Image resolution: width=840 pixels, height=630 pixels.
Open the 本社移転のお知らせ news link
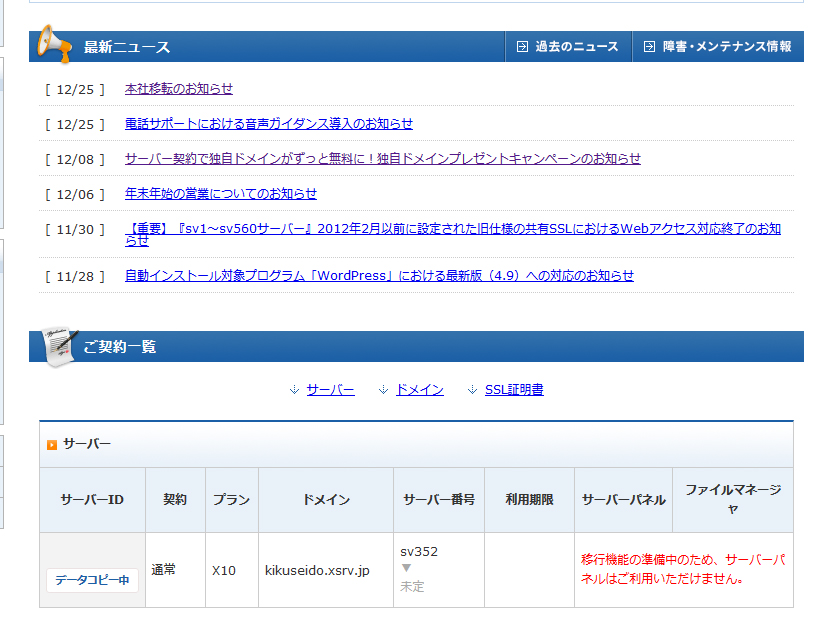(179, 89)
